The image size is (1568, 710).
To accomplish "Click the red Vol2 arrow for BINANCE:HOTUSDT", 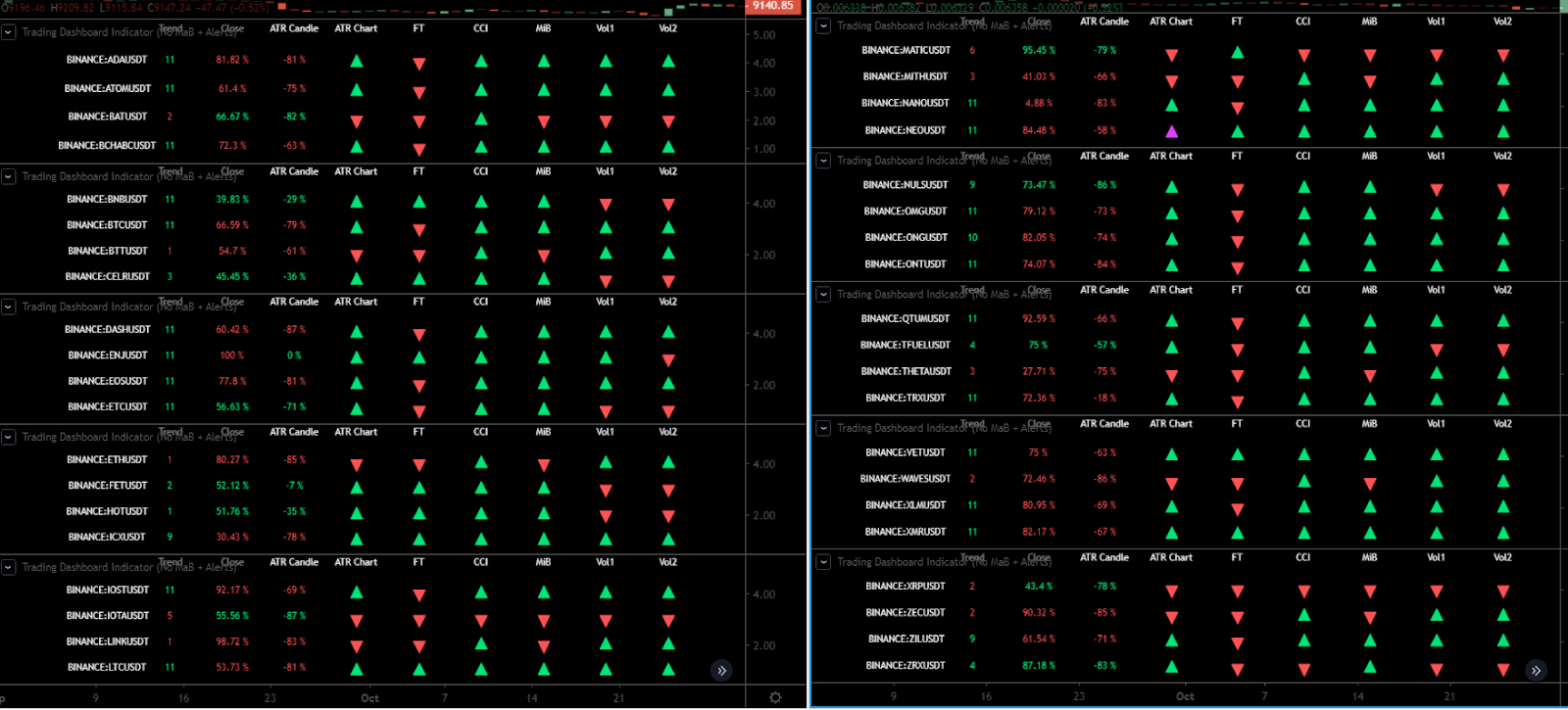I will tap(668, 516).
